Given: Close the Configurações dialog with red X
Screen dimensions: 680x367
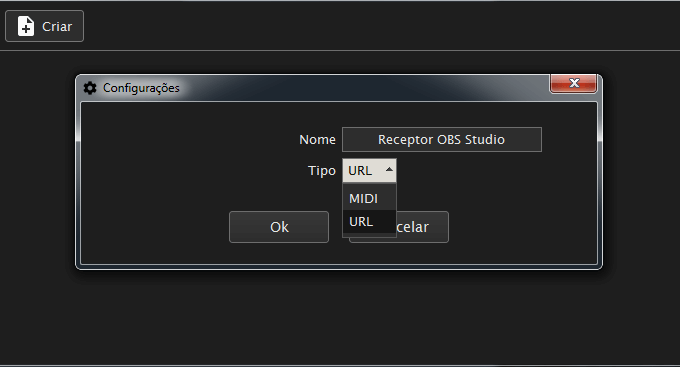Looking at the screenshot, I should (x=573, y=83).
